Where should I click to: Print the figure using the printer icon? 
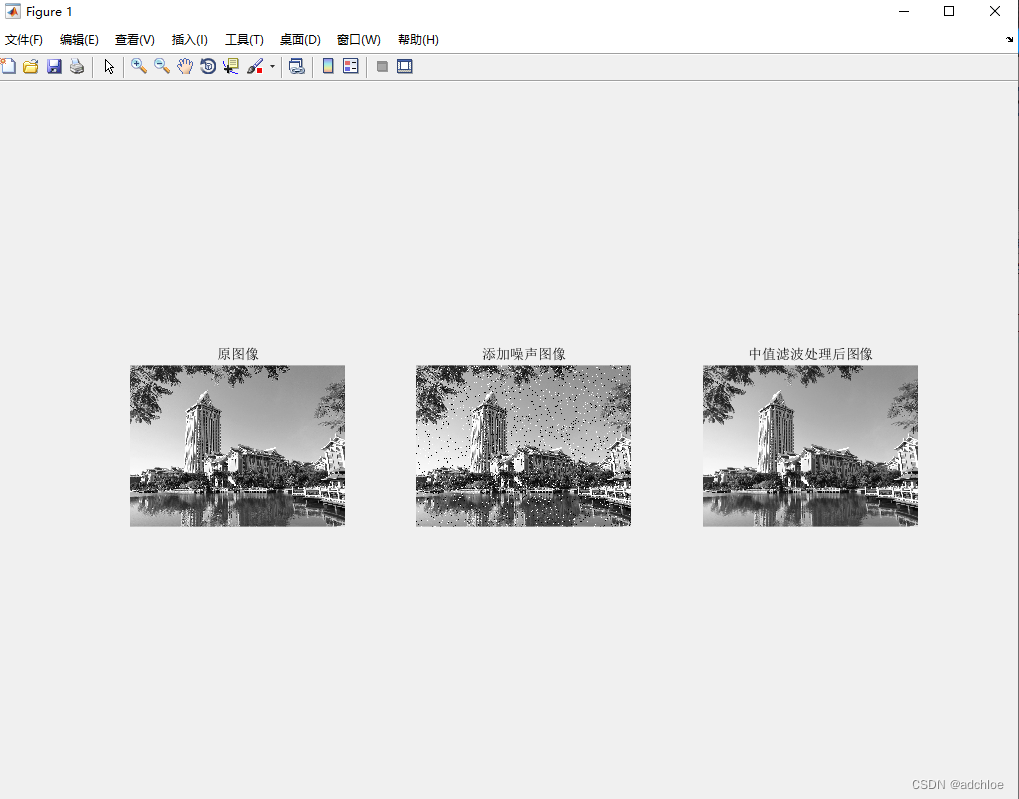click(77, 66)
